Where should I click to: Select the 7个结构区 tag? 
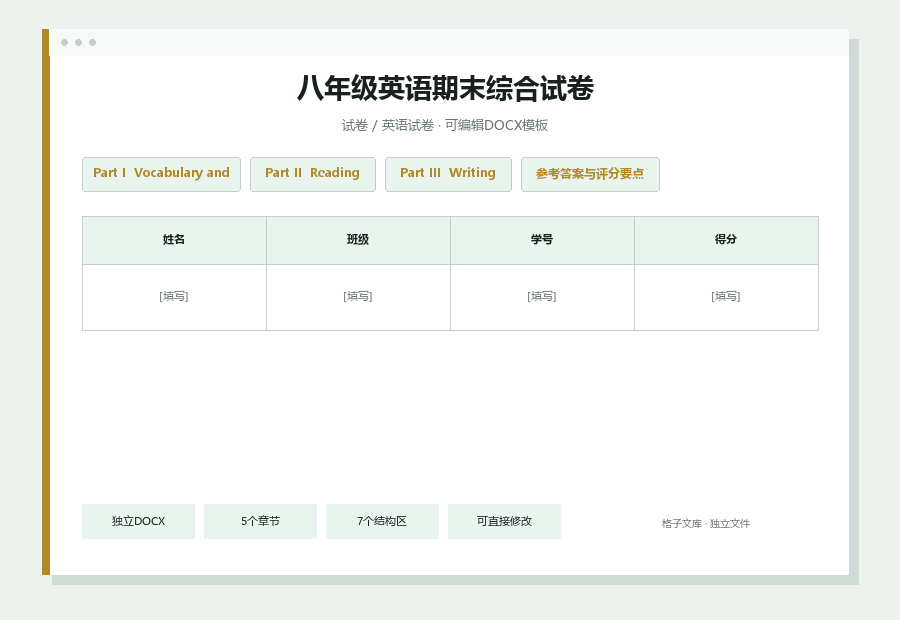tap(382, 521)
